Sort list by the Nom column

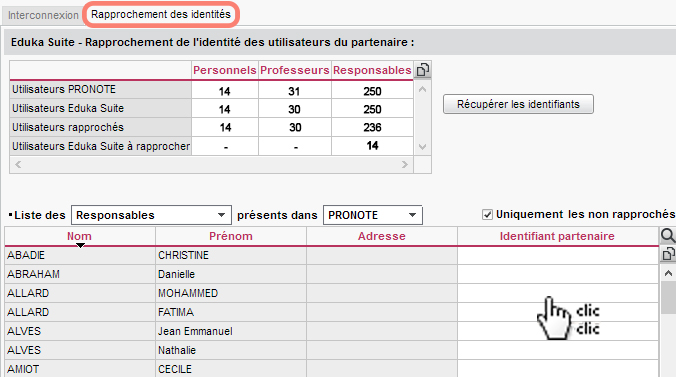[80, 236]
